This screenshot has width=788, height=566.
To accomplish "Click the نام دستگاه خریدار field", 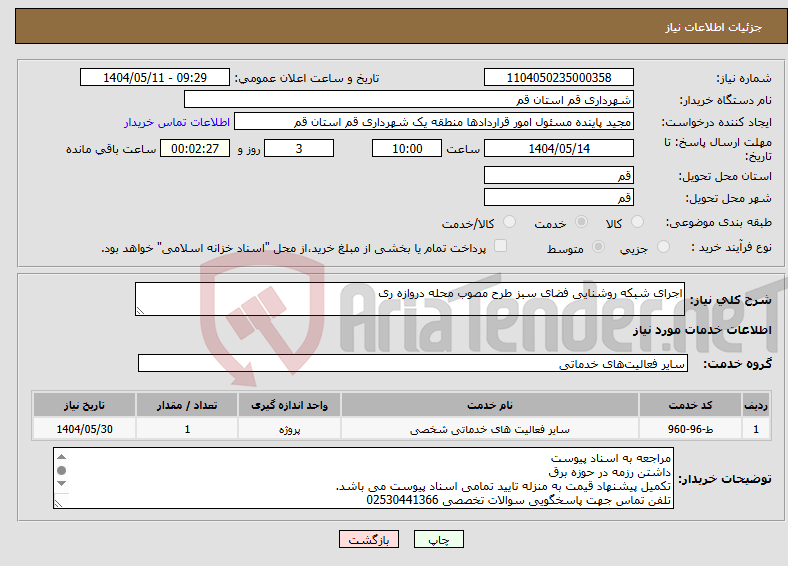I will (409, 100).
